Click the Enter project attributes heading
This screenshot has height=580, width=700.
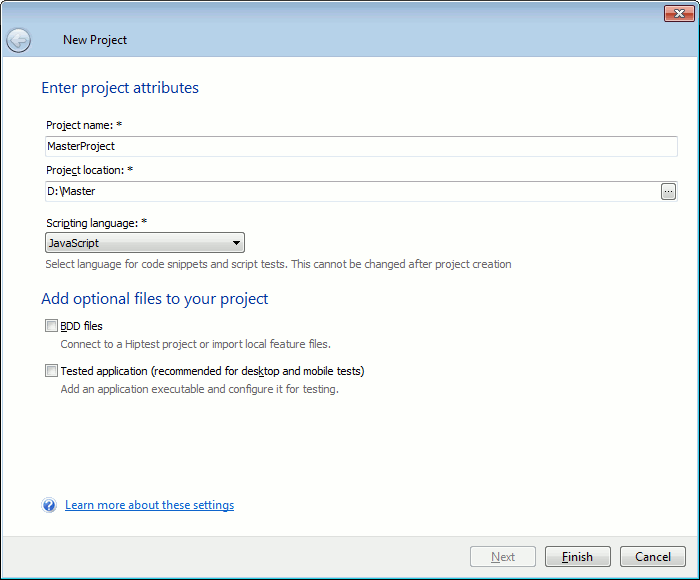pyautogui.click(x=120, y=88)
